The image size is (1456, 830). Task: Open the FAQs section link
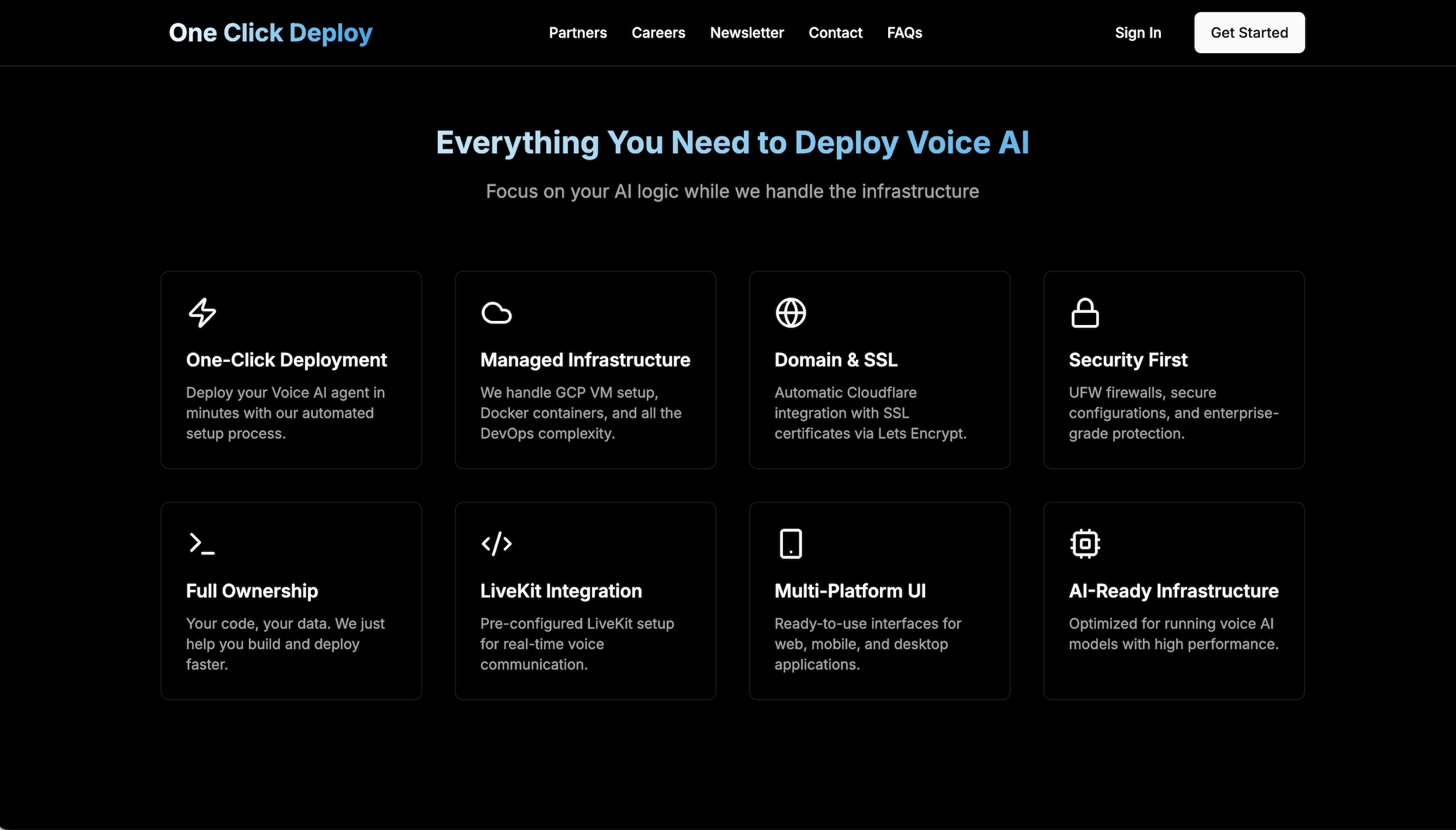click(x=904, y=33)
